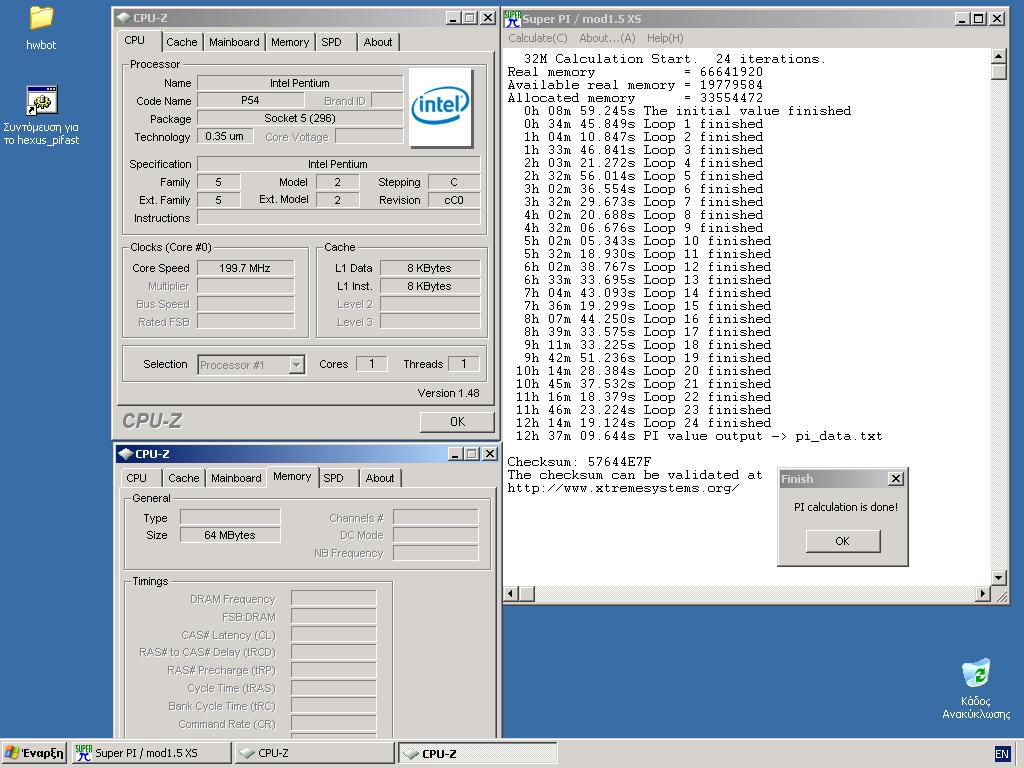Open SPD tab in bottom CPU-Z window
The width and height of the screenshot is (1024, 768).
[x=334, y=478]
